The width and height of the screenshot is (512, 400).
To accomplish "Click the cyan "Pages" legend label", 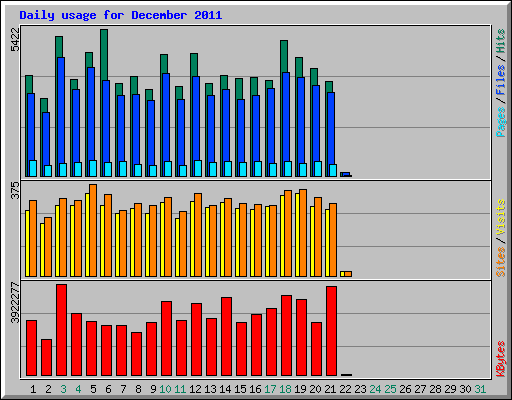I will click(501, 122).
